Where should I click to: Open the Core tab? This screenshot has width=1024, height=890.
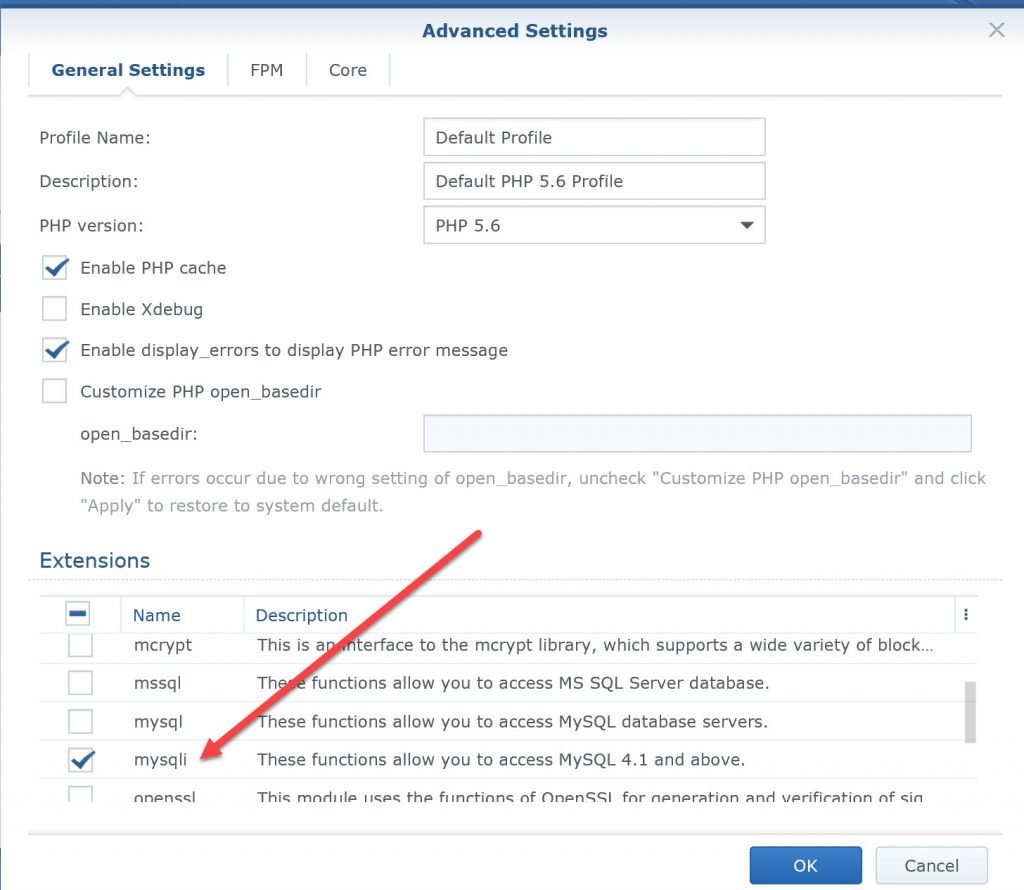(x=347, y=70)
